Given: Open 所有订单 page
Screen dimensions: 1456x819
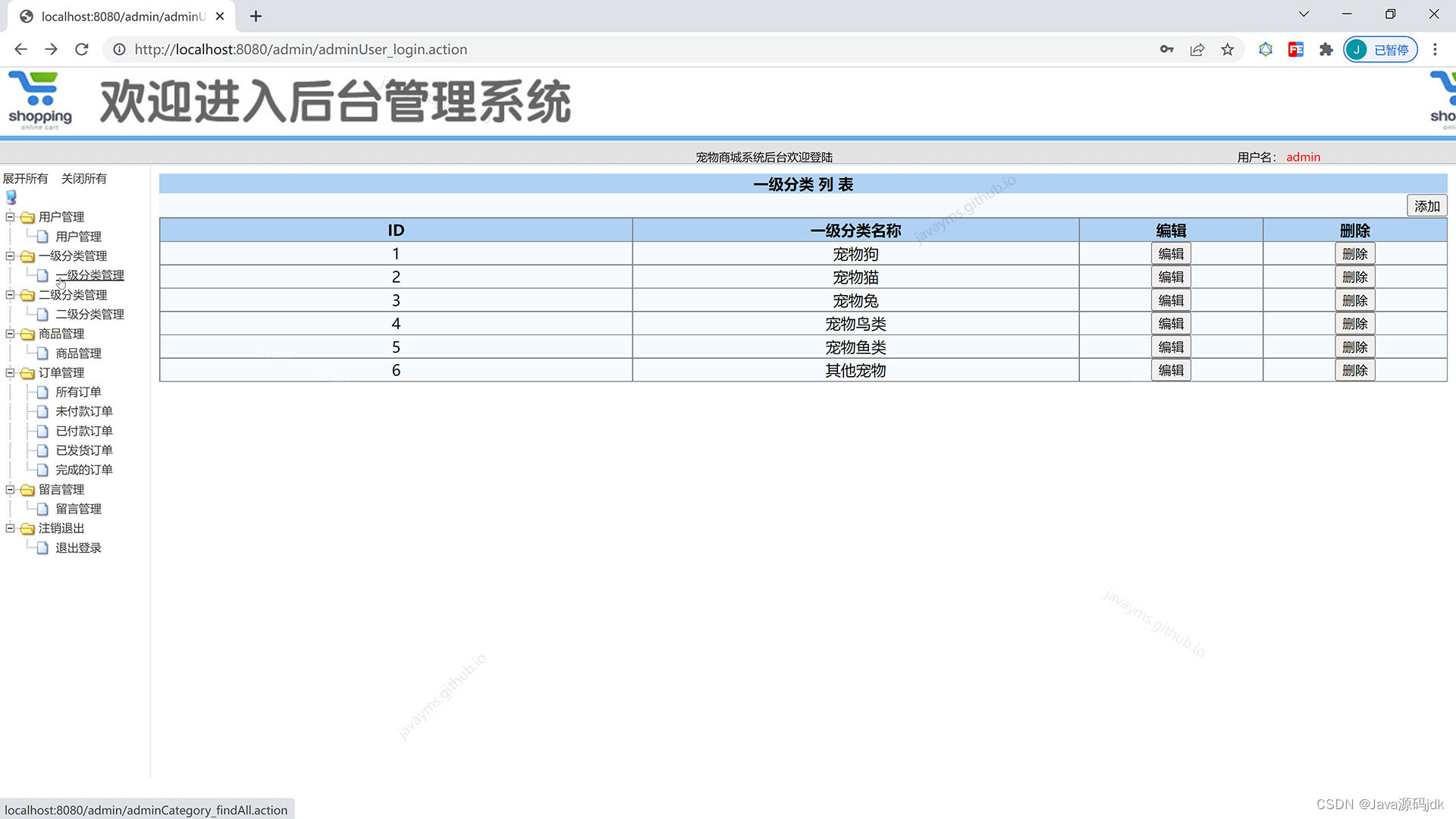Looking at the screenshot, I should (78, 392).
